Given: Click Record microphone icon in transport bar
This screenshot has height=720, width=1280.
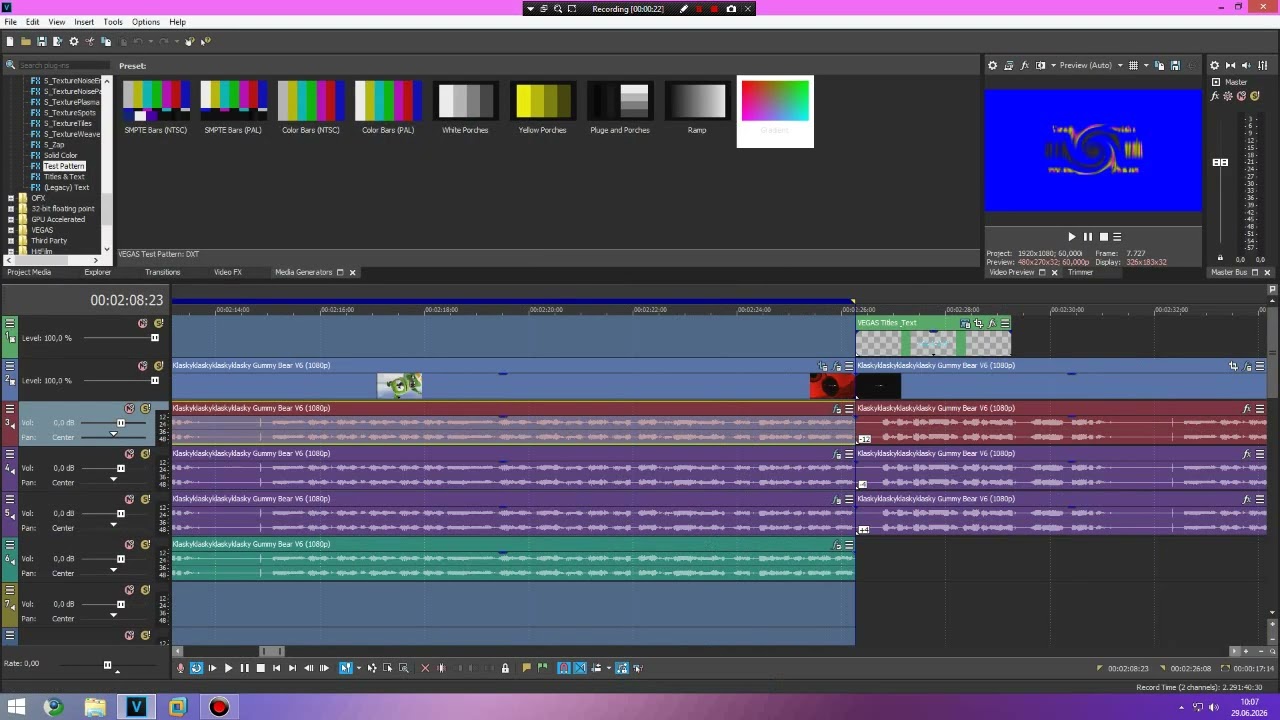Looking at the screenshot, I should (x=180, y=668).
